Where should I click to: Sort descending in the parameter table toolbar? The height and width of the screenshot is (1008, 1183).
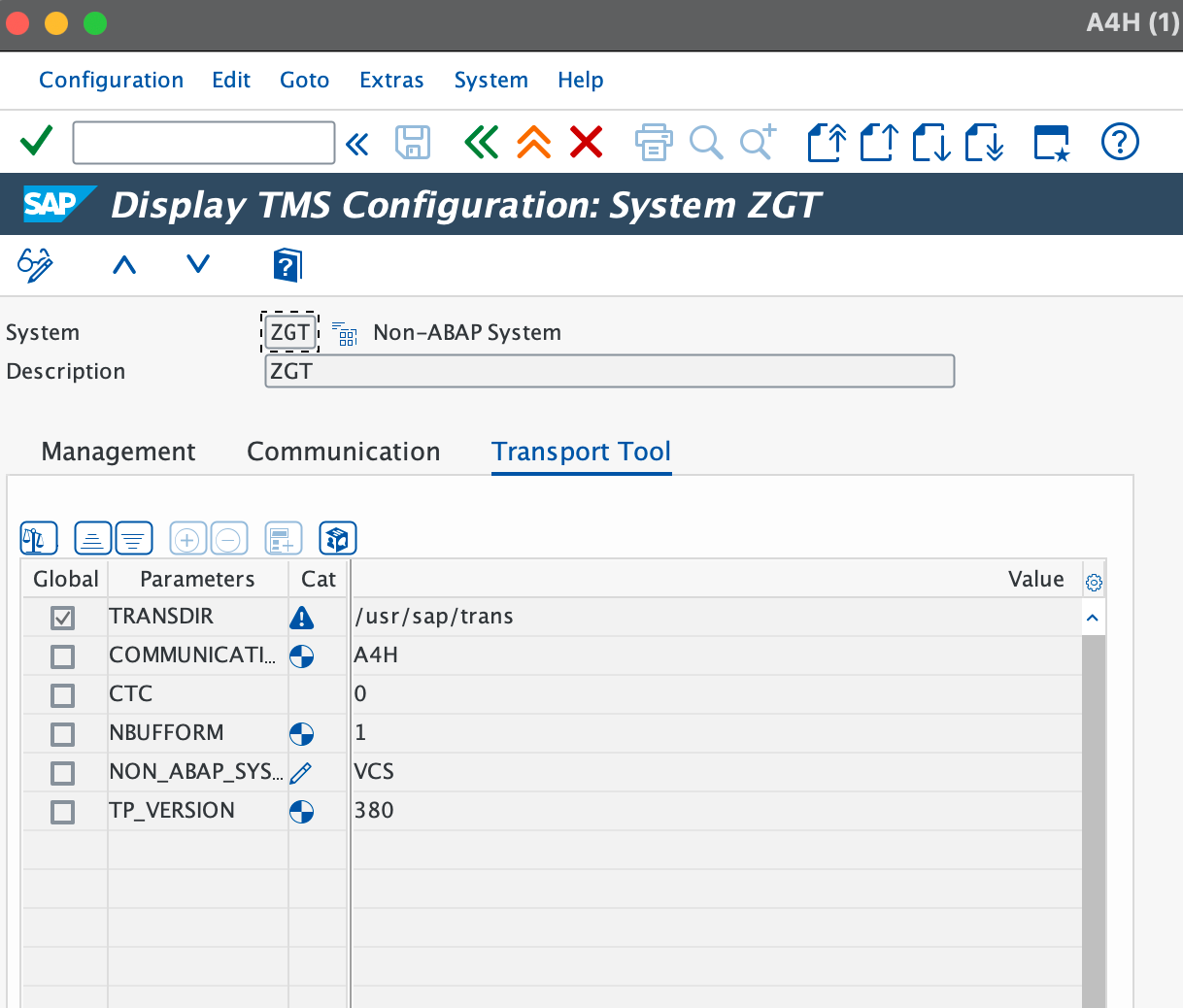tap(134, 538)
